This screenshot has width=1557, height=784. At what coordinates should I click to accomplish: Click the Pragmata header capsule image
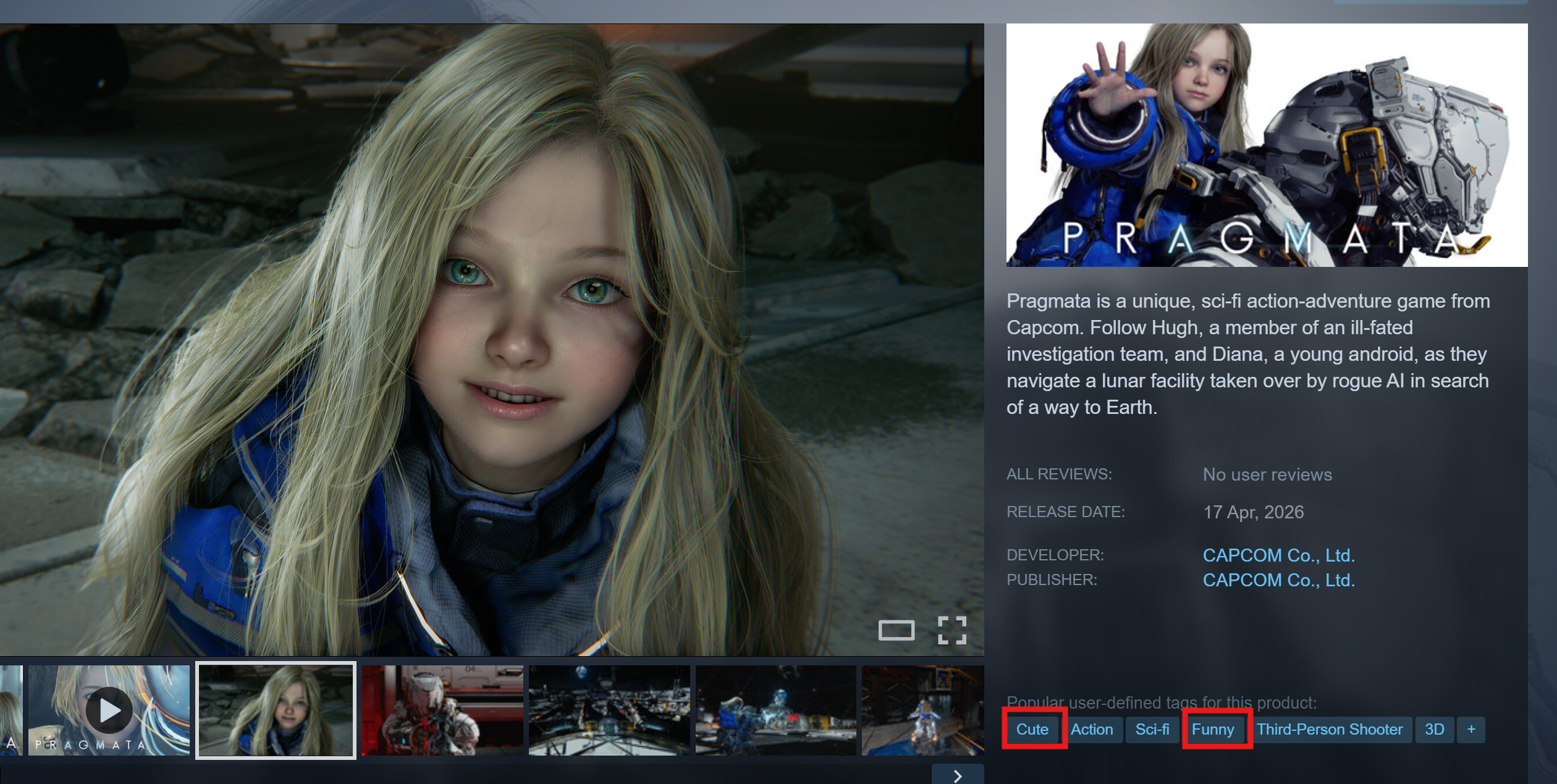(x=1267, y=145)
